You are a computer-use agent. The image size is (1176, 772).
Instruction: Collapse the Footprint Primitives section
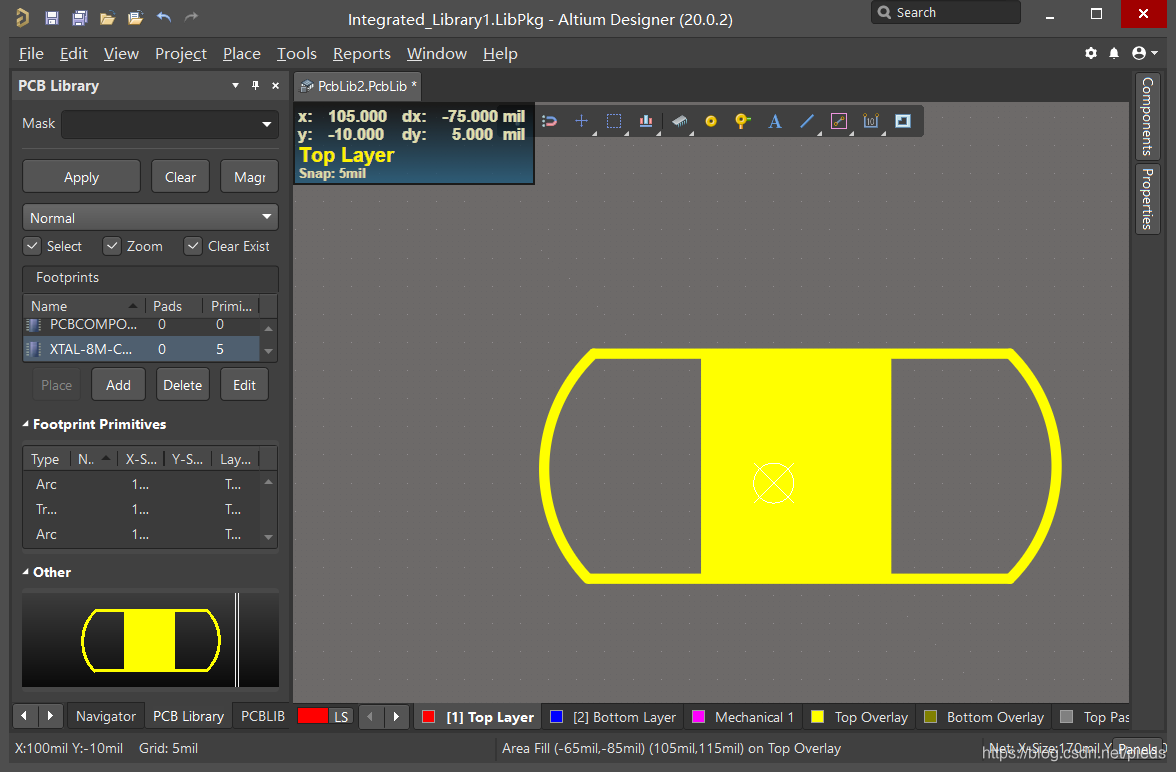(27, 424)
